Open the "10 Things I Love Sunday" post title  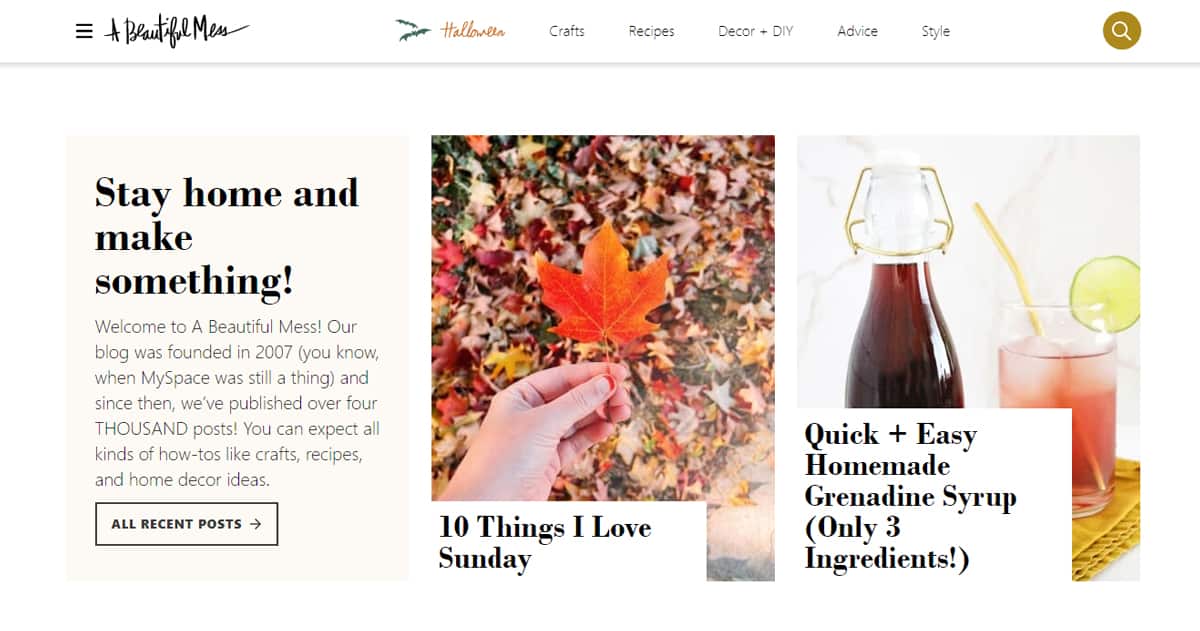545,542
